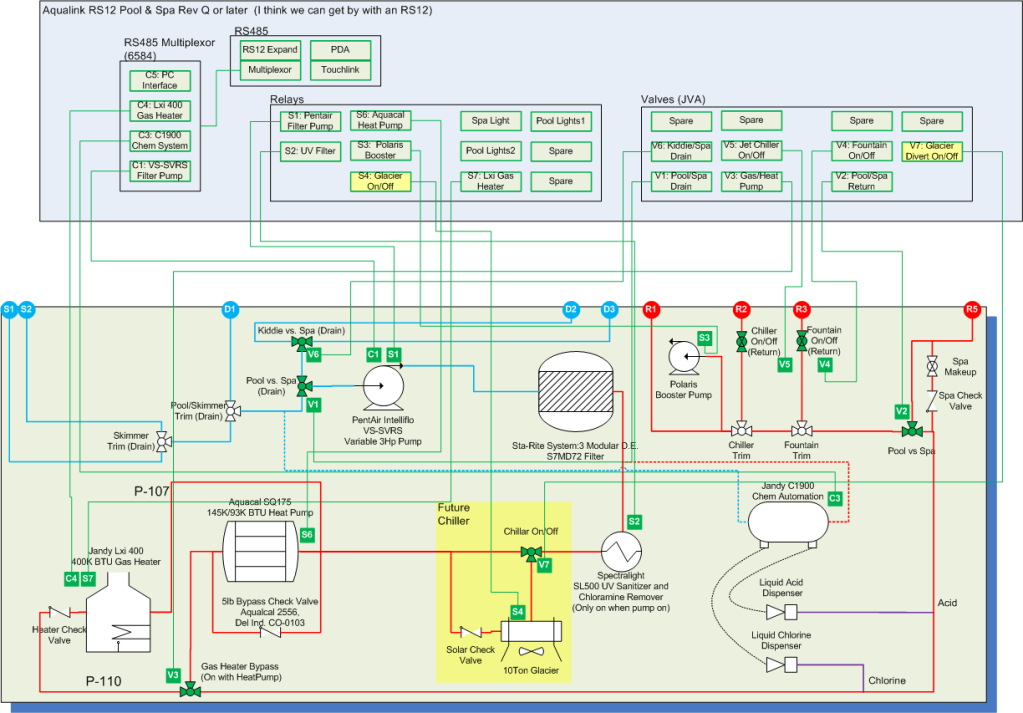Select the blue D2 drain circle
1023x713 pixels.
pyautogui.click(x=571, y=309)
